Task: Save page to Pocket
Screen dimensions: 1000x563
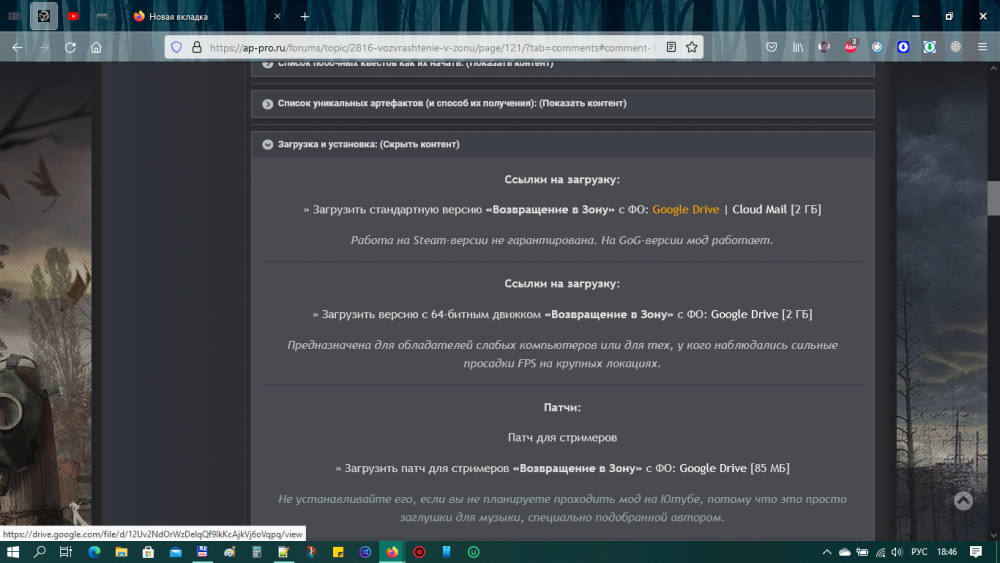Action: click(771, 47)
